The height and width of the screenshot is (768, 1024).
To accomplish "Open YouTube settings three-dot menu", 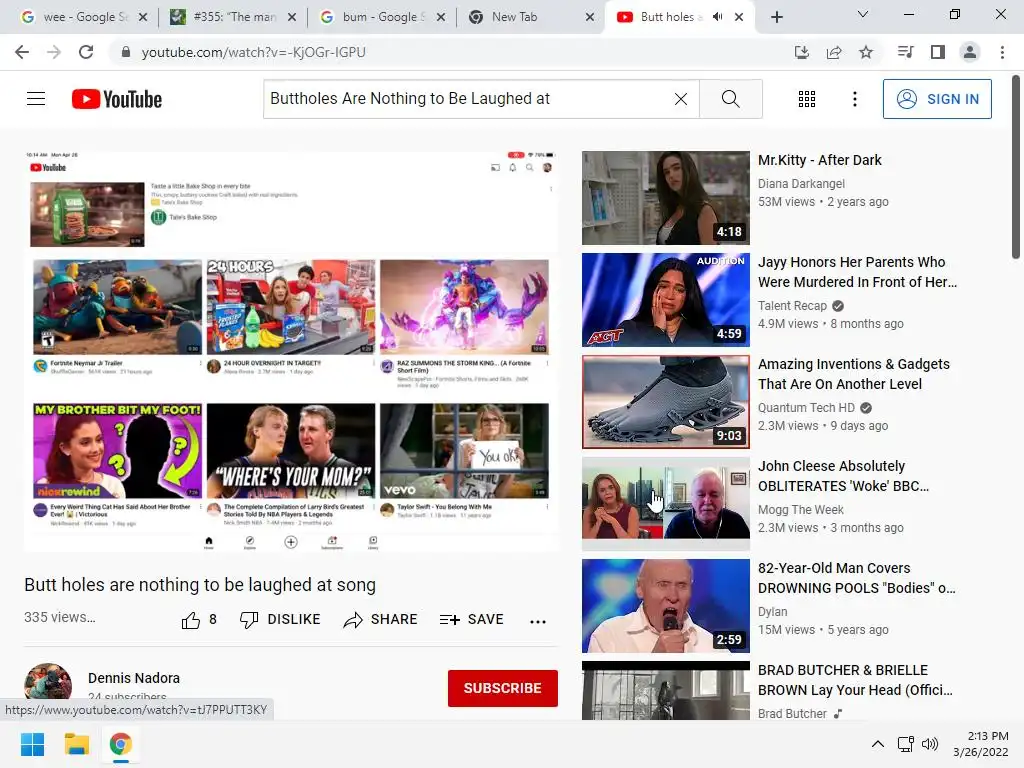I will pyautogui.click(x=854, y=99).
